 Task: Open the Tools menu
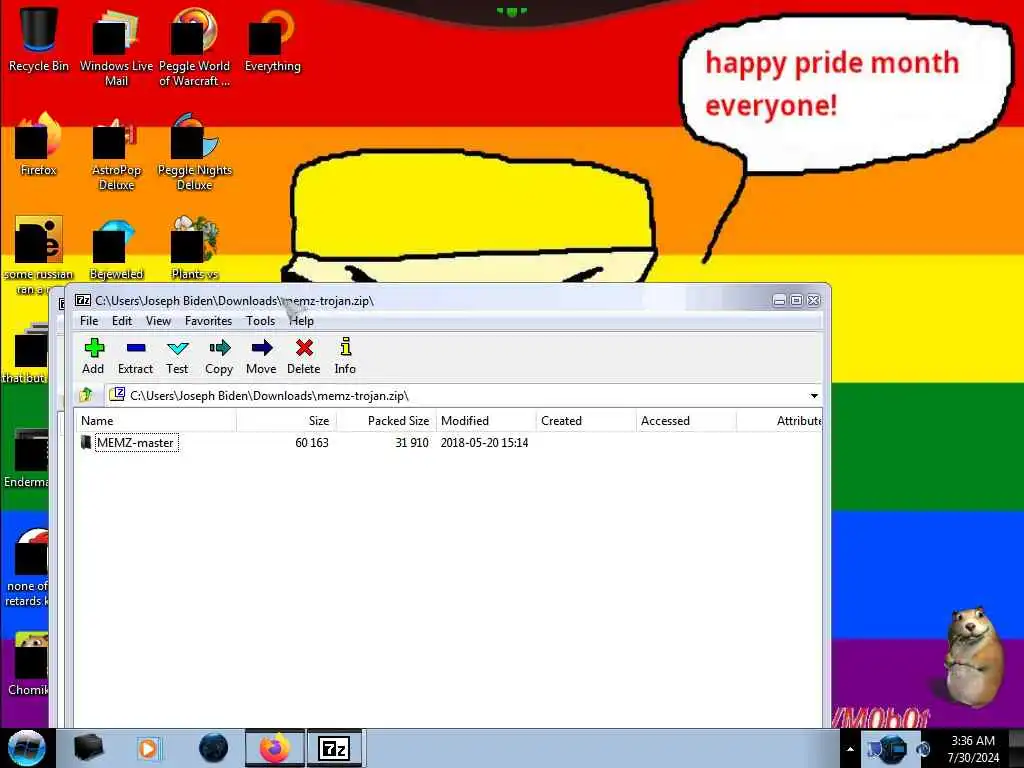[261, 321]
